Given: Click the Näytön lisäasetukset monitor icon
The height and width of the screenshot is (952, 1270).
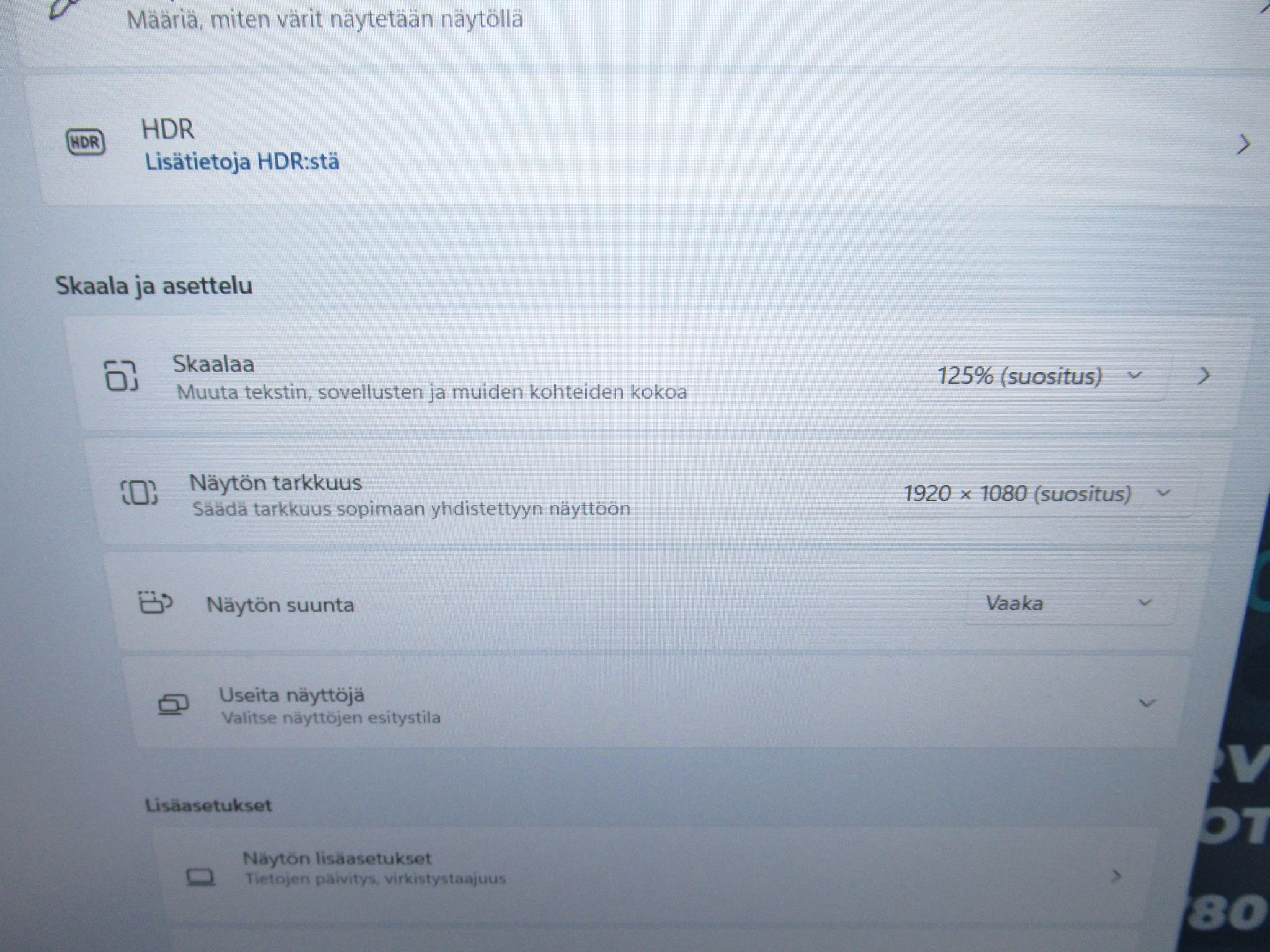Looking at the screenshot, I should 201,877.
